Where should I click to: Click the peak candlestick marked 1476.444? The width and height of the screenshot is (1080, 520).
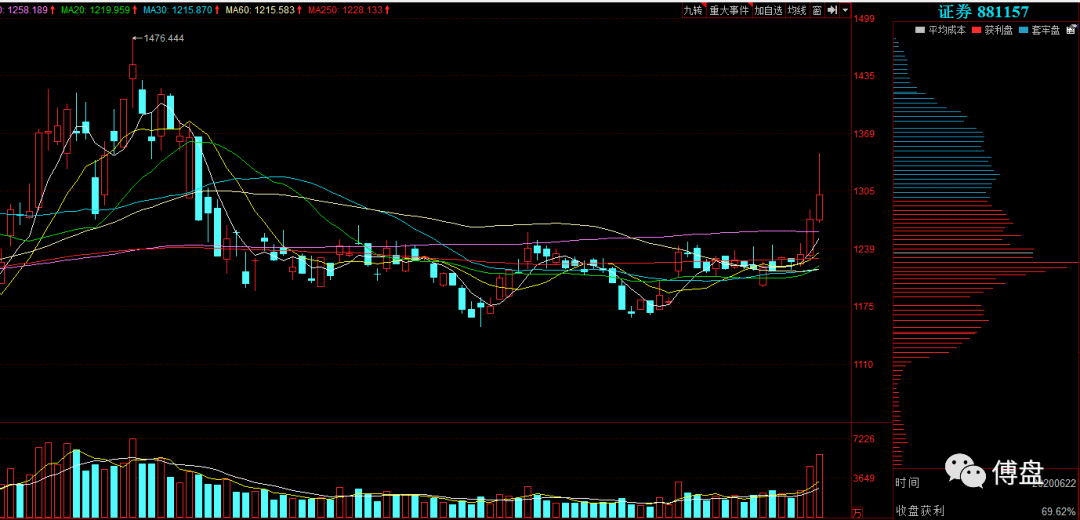point(133,72)
